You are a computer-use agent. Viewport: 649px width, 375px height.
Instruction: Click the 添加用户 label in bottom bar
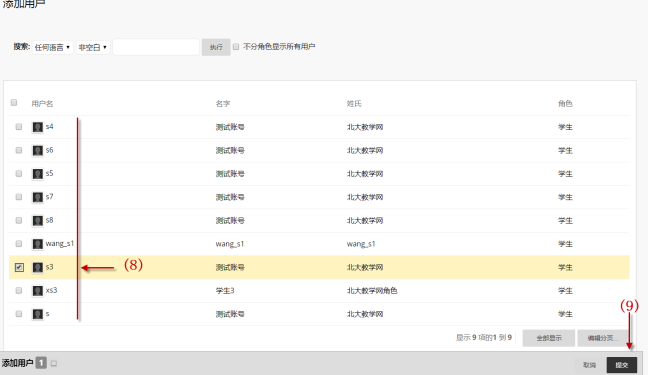coord(17,363)
